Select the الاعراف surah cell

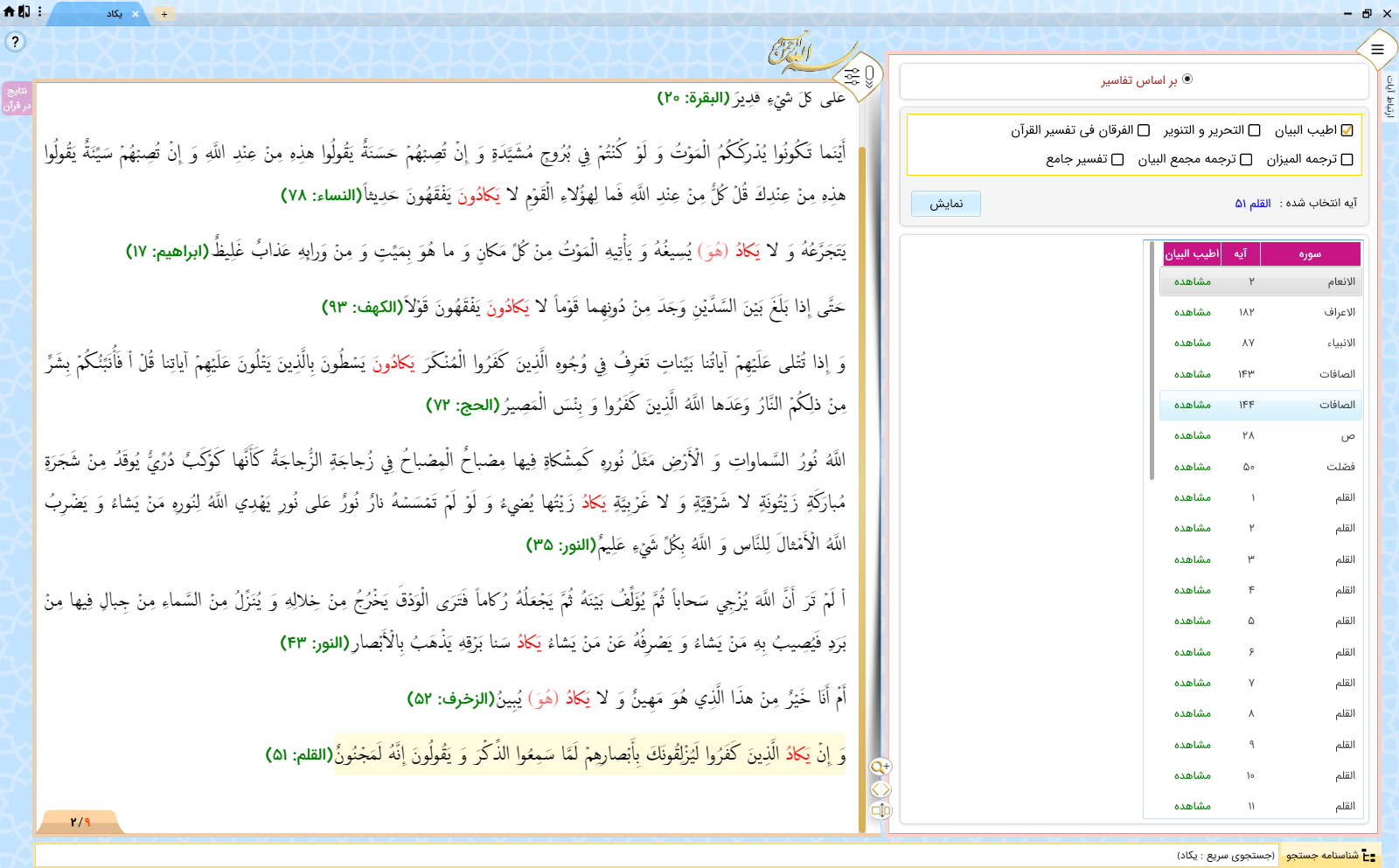1340,312
